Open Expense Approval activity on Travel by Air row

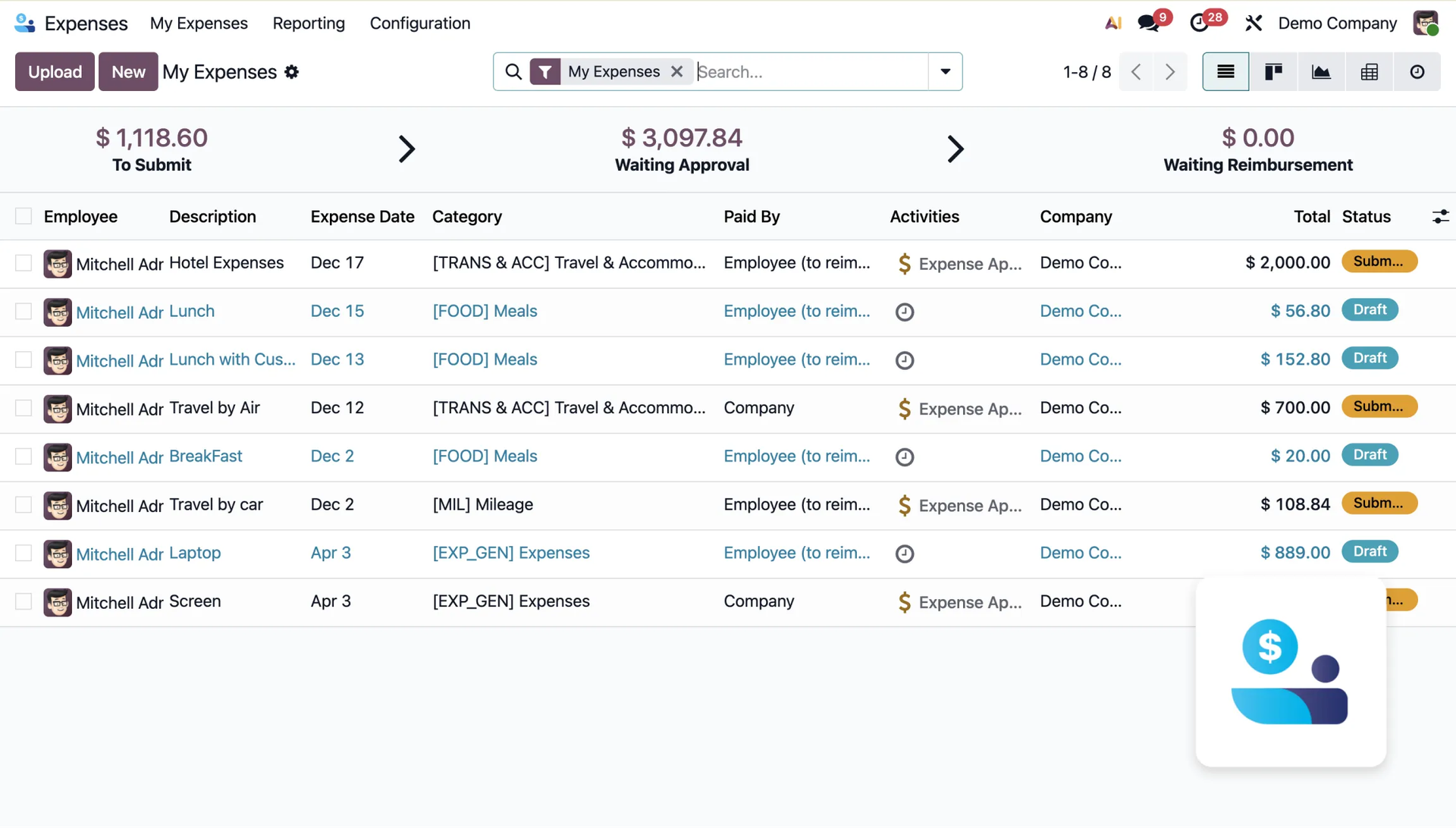[x=959, y=409]
